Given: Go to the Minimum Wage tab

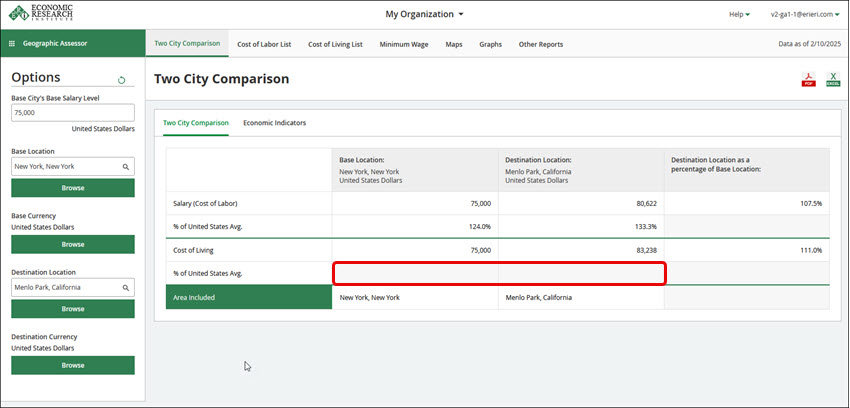Looking at the screenshot, I should pos(404,44).
